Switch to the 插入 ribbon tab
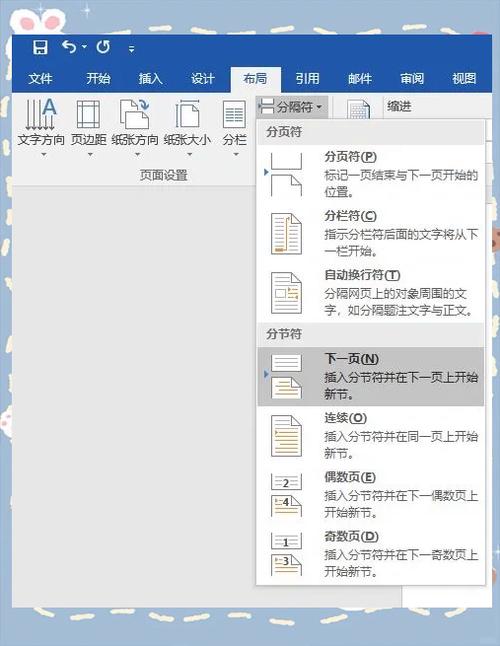The height and width of the screenshot is (646, 500). click(x=150, y=78)
